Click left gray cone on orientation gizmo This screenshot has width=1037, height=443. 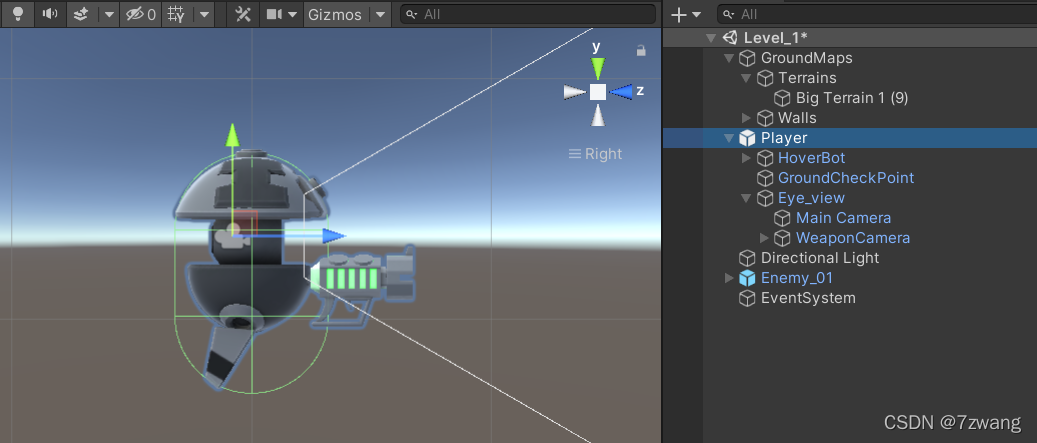(x=575, y=92)
